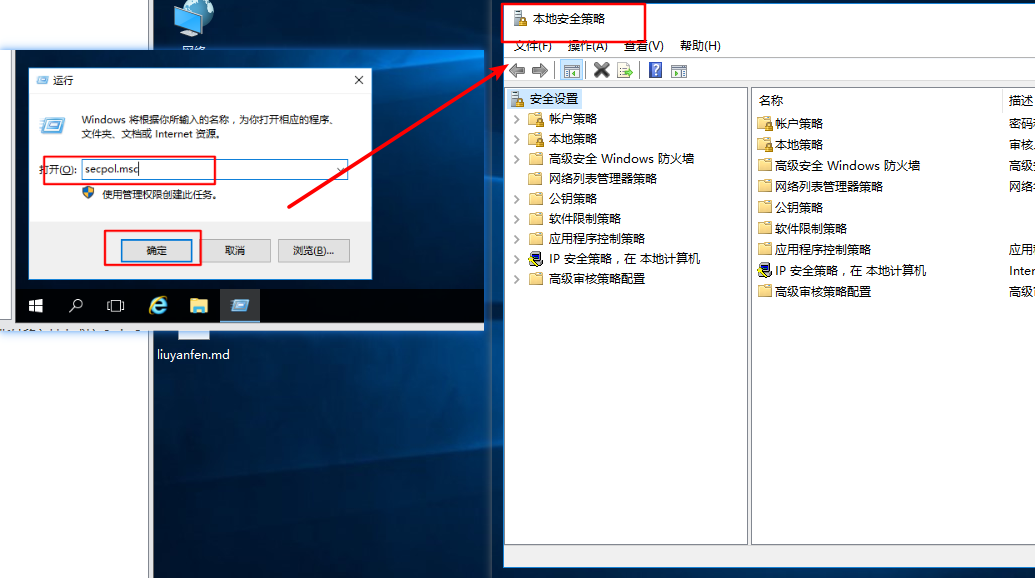Open the 操作(A) menu
This screenshot has height=578, width=1035.
(x=587, y=46)
